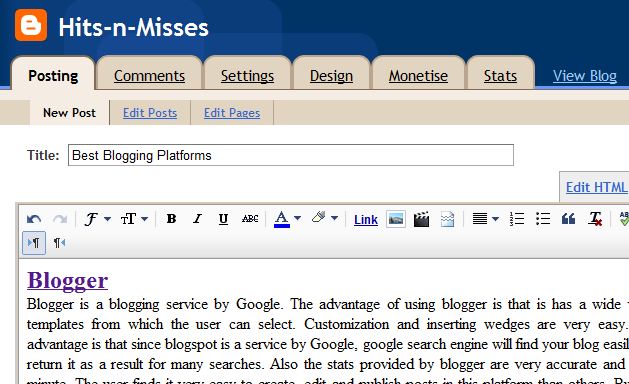Screen dimensions: 629x384
Task: Toggle strikethrough ABC formatting
Action: [250, 219]
